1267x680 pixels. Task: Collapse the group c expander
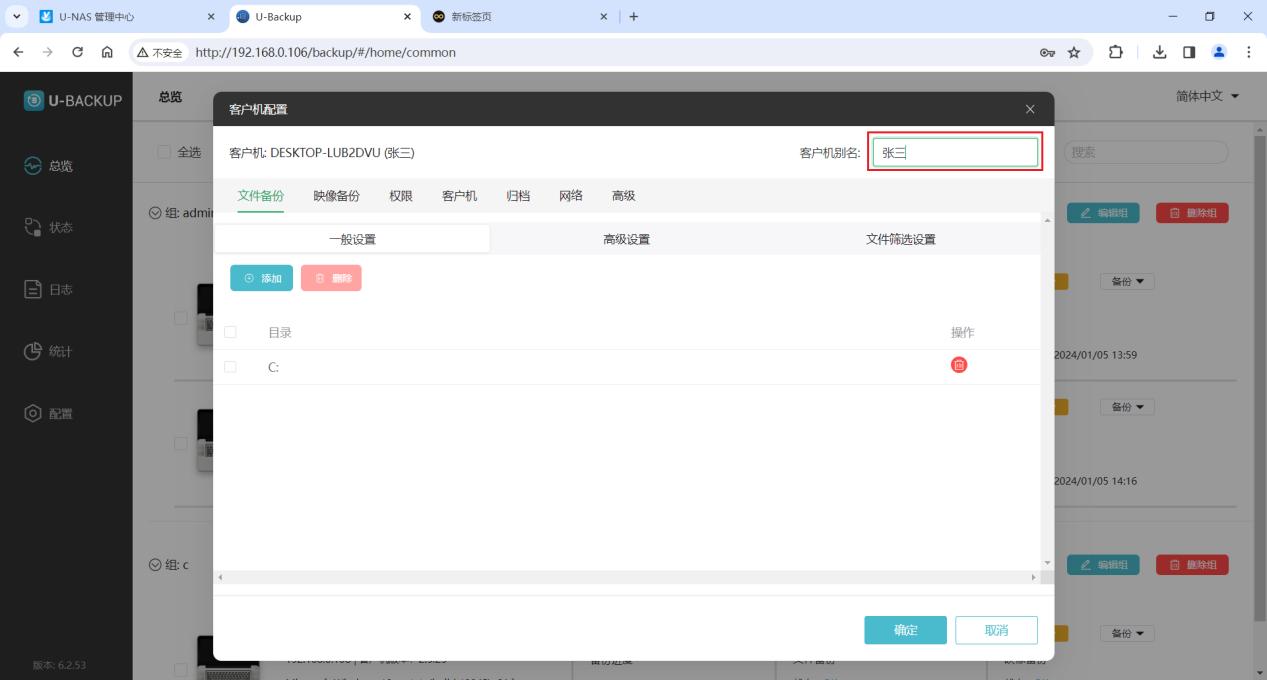155,565
